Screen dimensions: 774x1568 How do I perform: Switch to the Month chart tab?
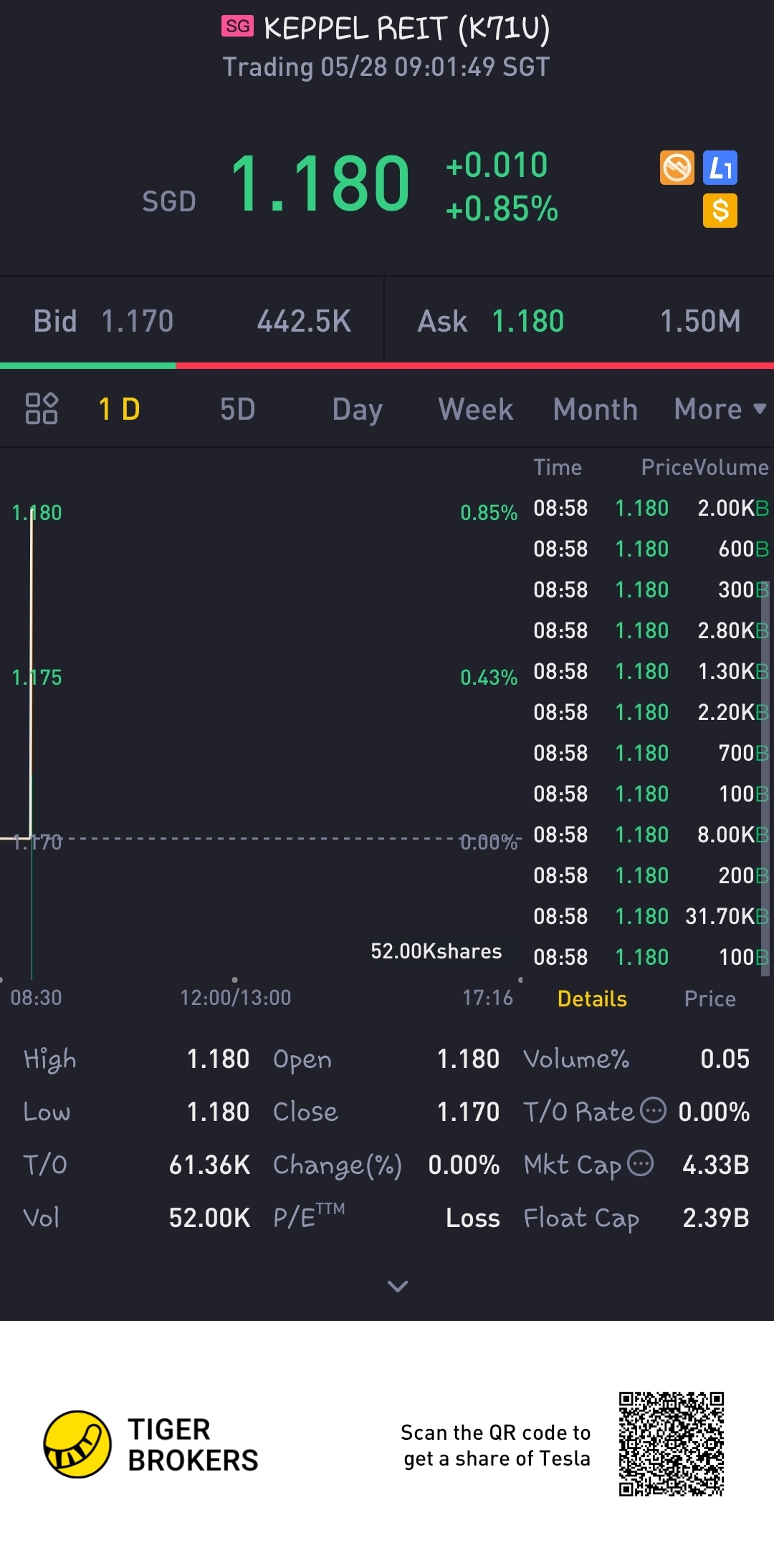[595, 409]
